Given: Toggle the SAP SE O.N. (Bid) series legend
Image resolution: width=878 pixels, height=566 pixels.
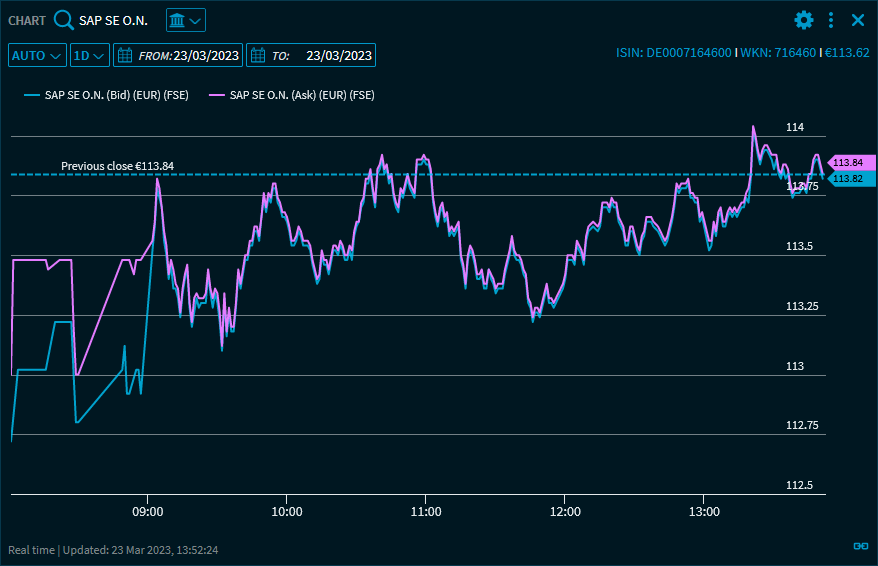Looking at the screenshot, I should [x=109, y=95].
